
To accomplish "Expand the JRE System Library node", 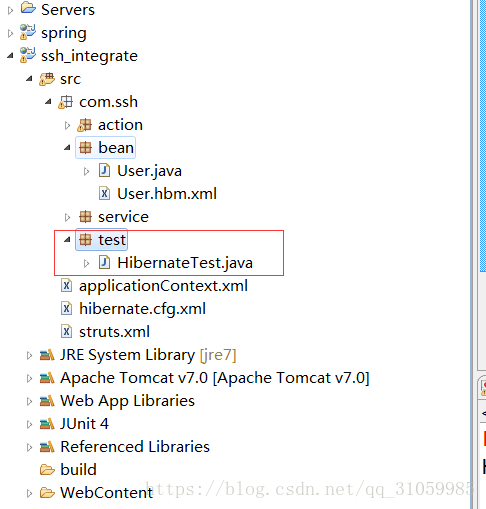I will pyautogui.click(x=29, y=356).
